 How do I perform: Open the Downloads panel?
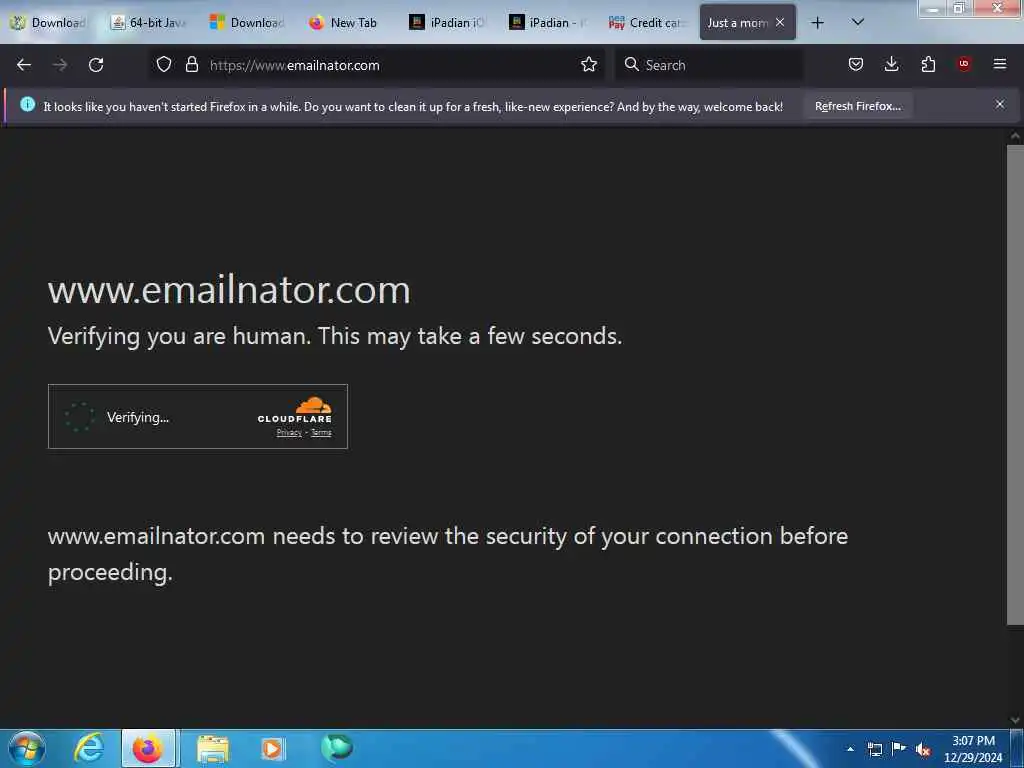891,64
